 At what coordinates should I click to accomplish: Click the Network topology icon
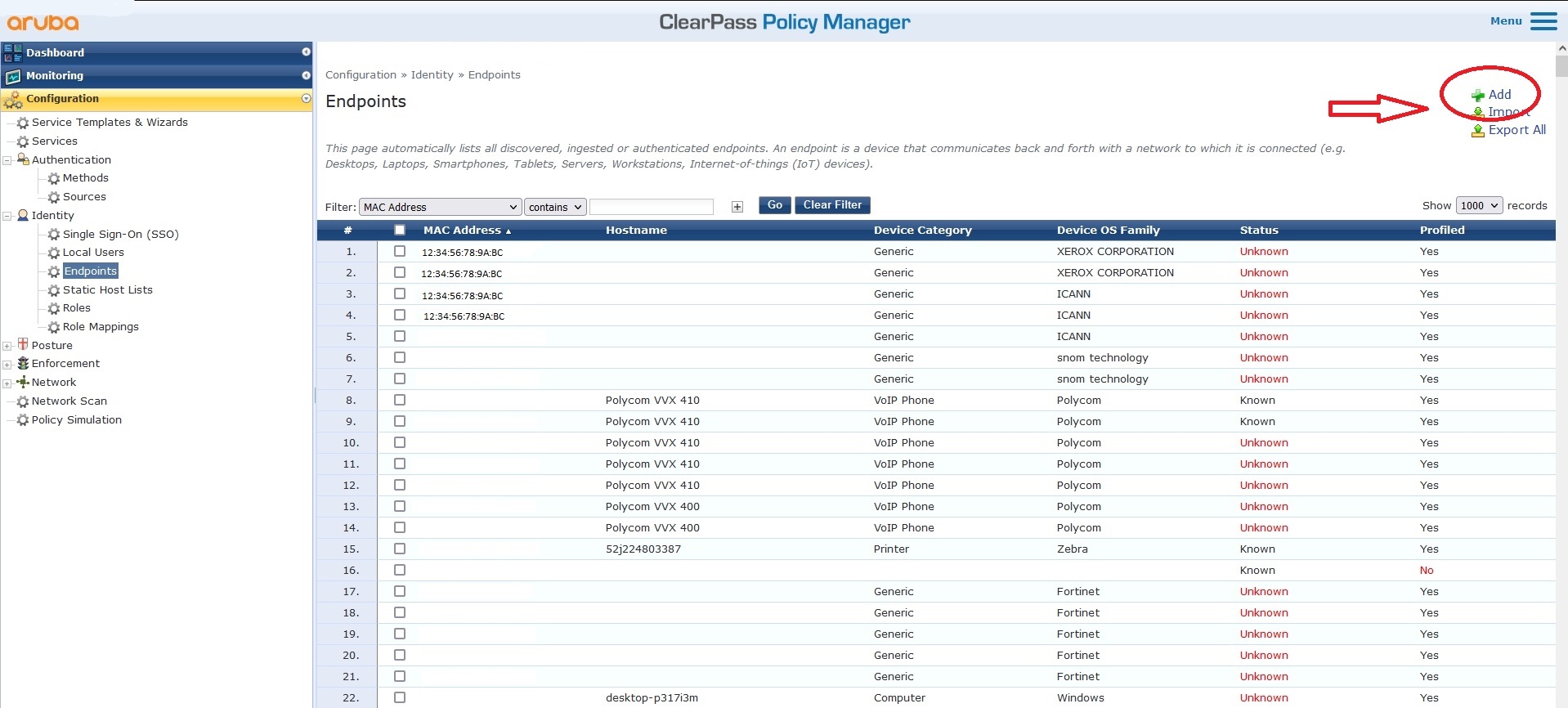[x=23, y=382]
